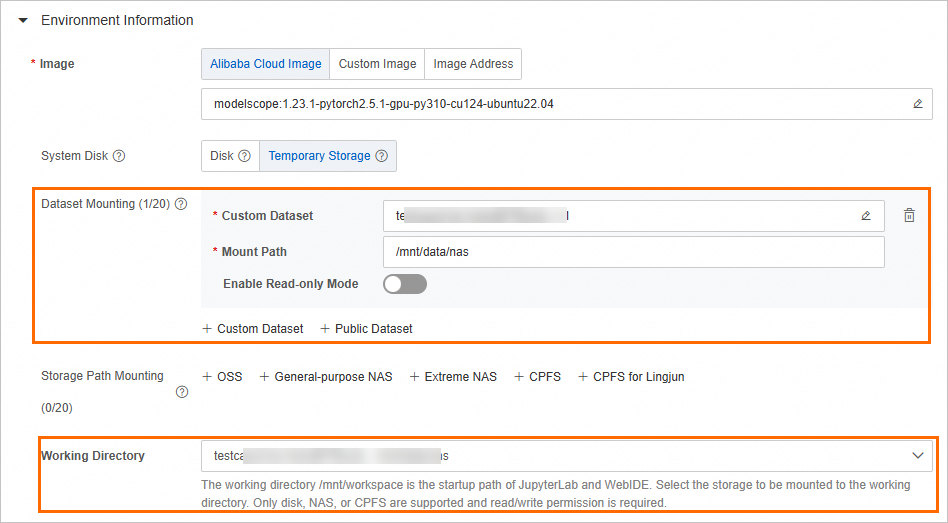Choose the Disk system disk option
Screen dimensions: 948x523
229,156
